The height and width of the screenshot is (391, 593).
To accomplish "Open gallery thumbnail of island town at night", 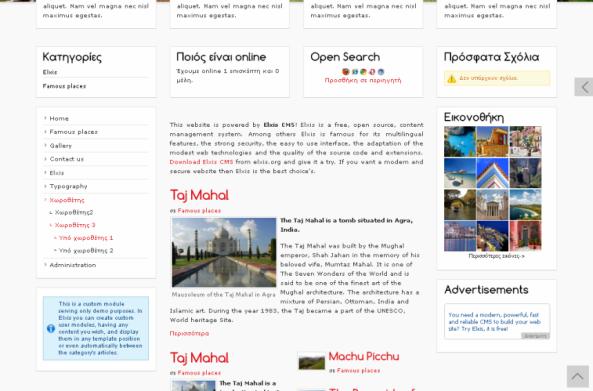I will tap(492, 236).
